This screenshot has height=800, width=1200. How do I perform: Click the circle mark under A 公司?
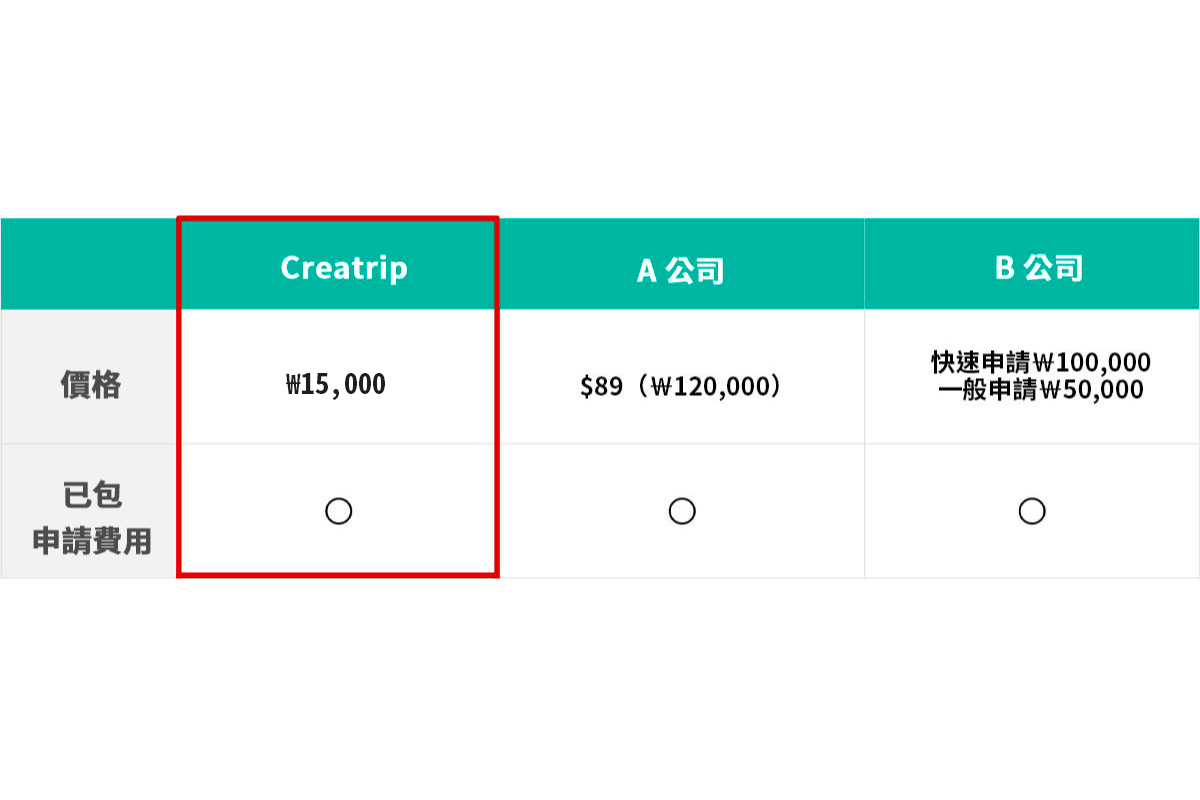click(x=682, y=511)
